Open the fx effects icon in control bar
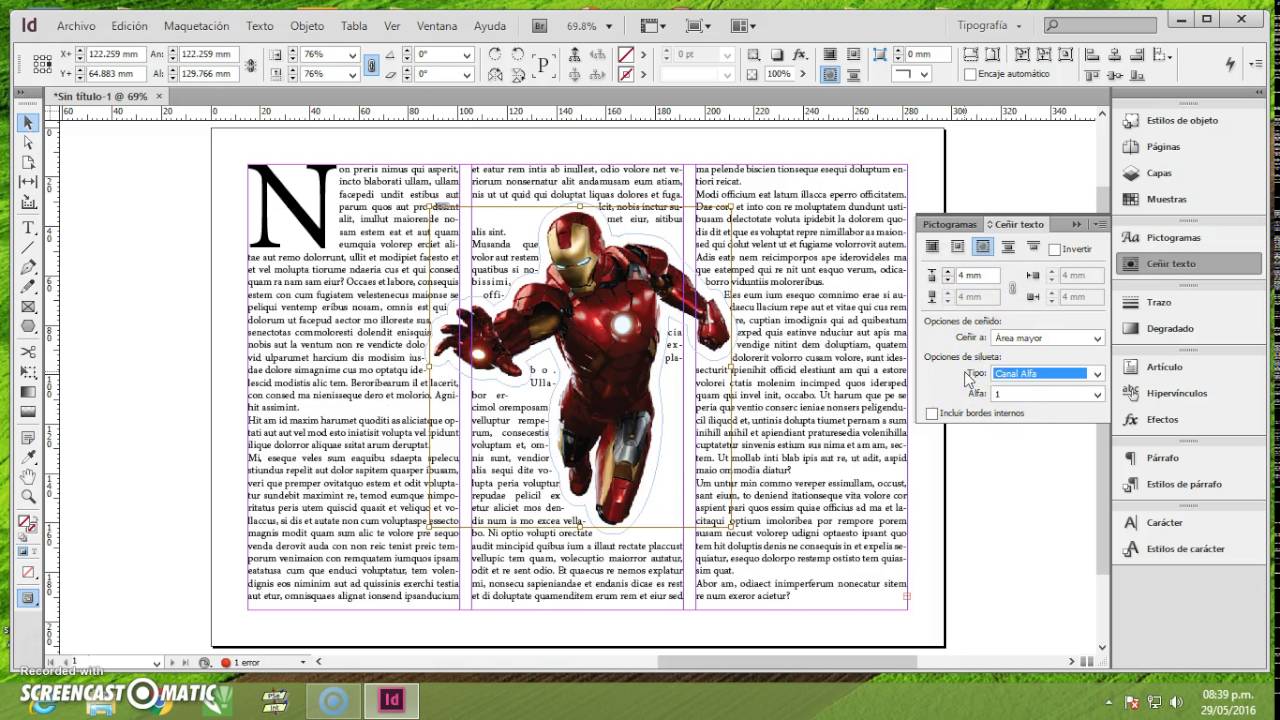Image resolution: width=1280 pixels, height=720 pixels. tap(799, 54)
